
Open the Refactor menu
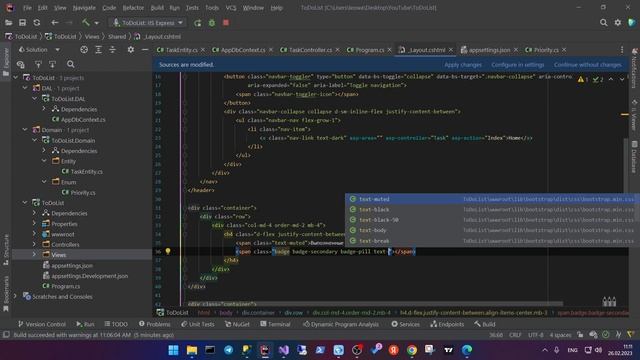(133, 8)
